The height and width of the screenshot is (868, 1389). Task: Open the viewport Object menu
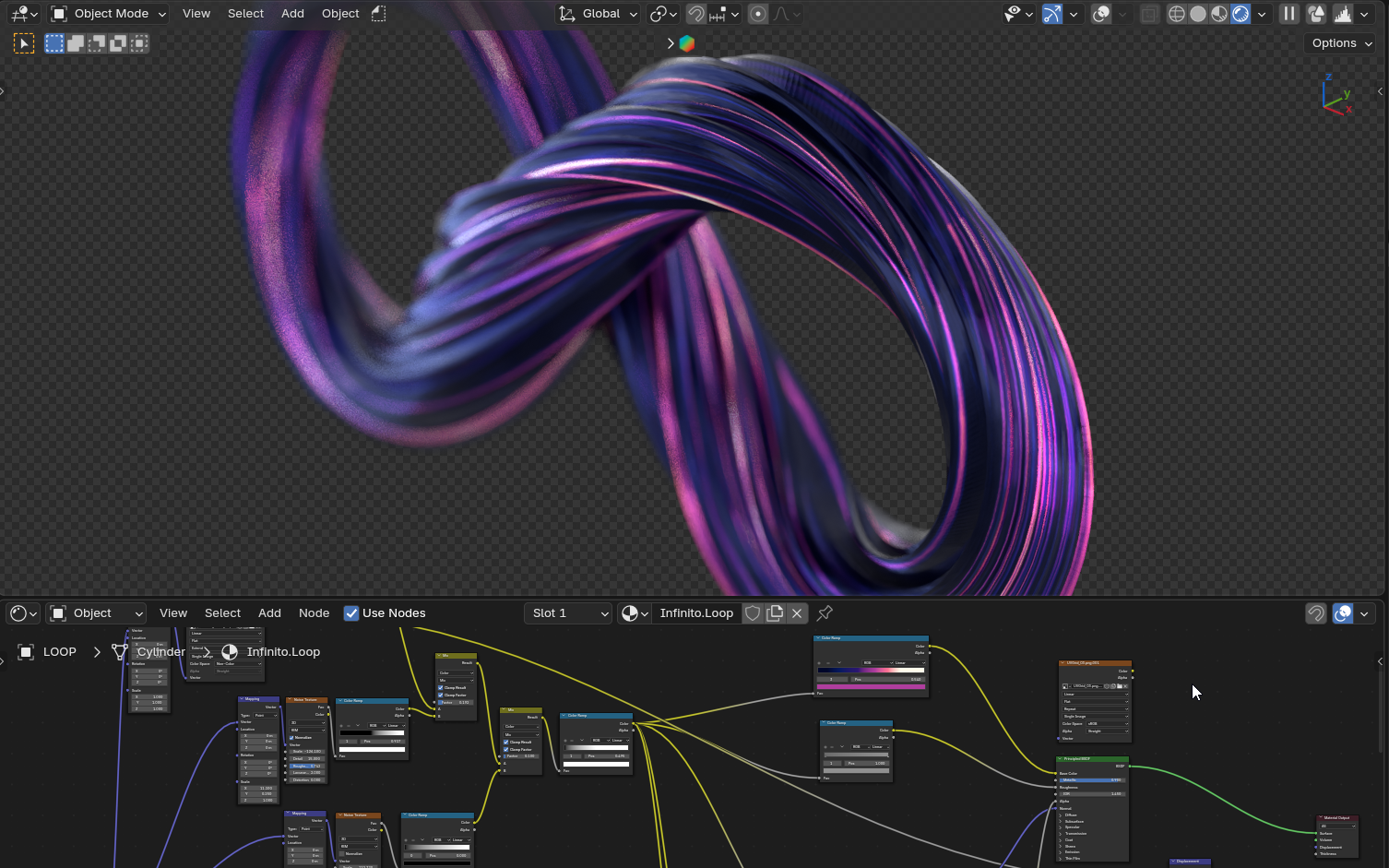point(340,14)
